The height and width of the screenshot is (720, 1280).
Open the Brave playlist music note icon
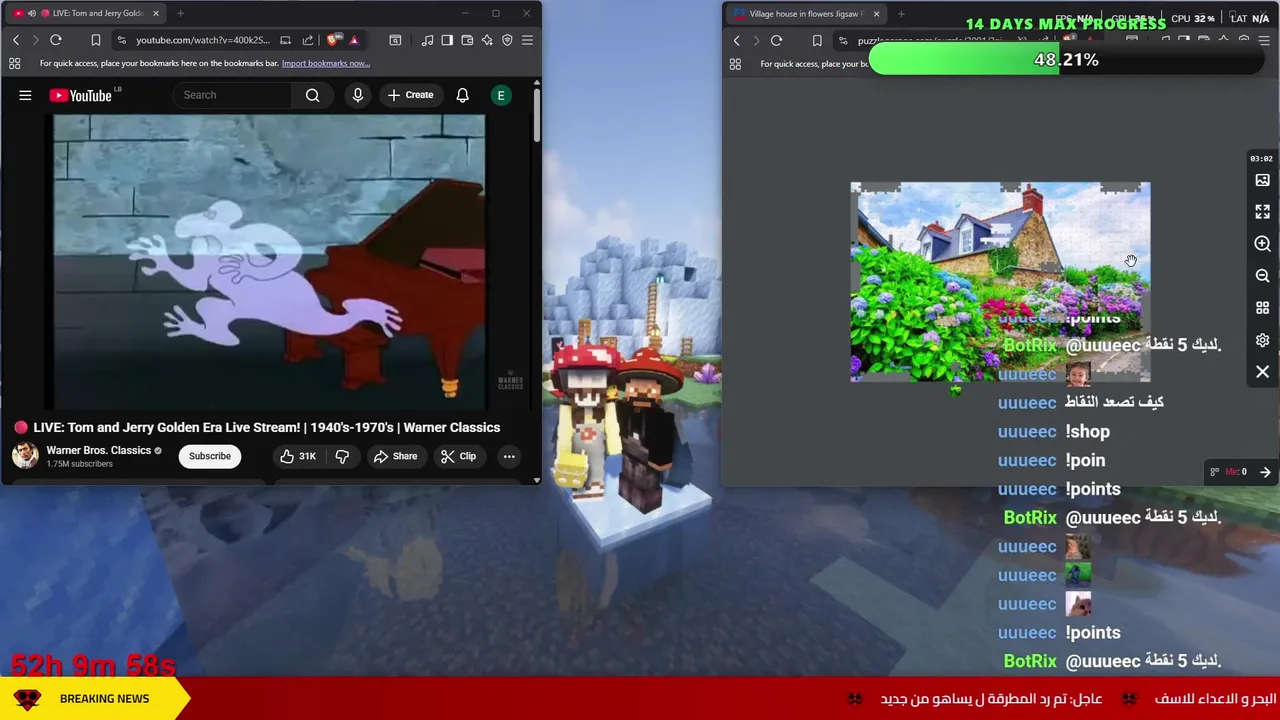(x=428, y=40)
